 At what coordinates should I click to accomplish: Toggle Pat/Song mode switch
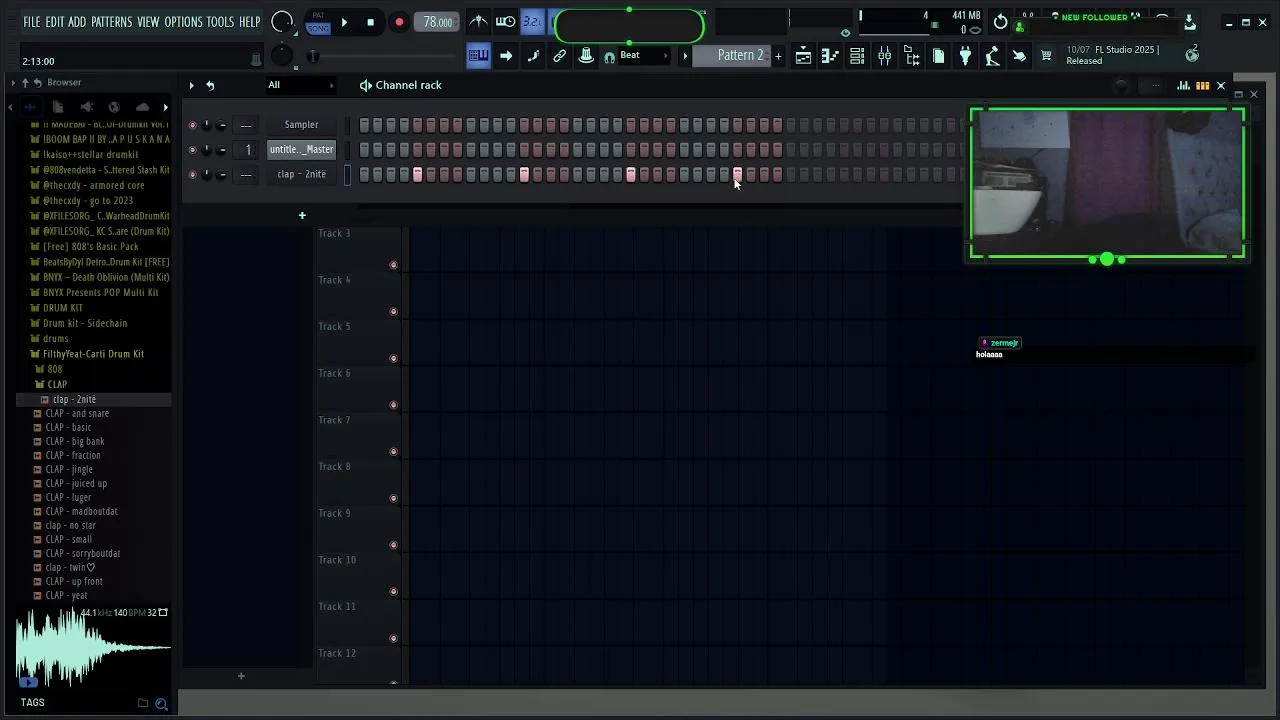318,22
